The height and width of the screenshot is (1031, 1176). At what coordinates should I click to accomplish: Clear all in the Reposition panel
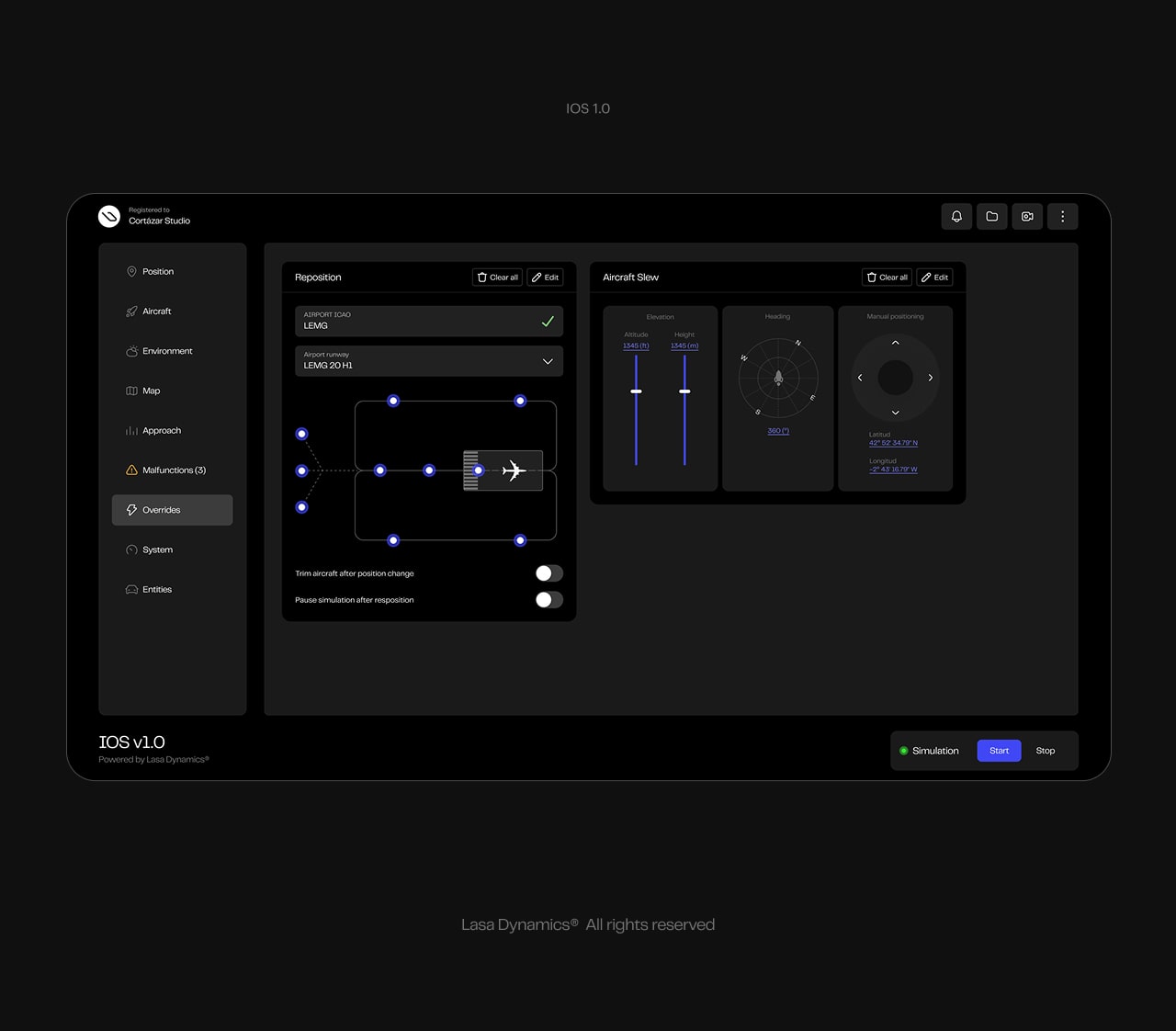(x=497, y=278)
